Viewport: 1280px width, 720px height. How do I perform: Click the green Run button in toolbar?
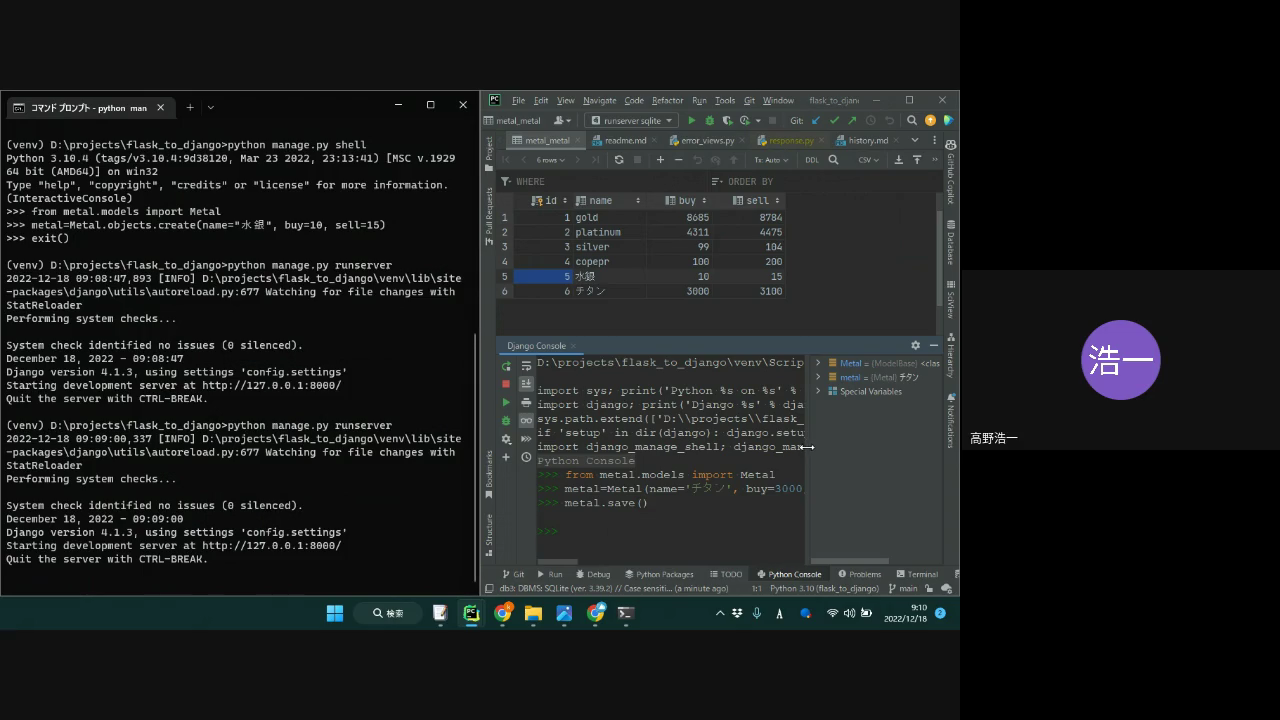pos(691,121)
